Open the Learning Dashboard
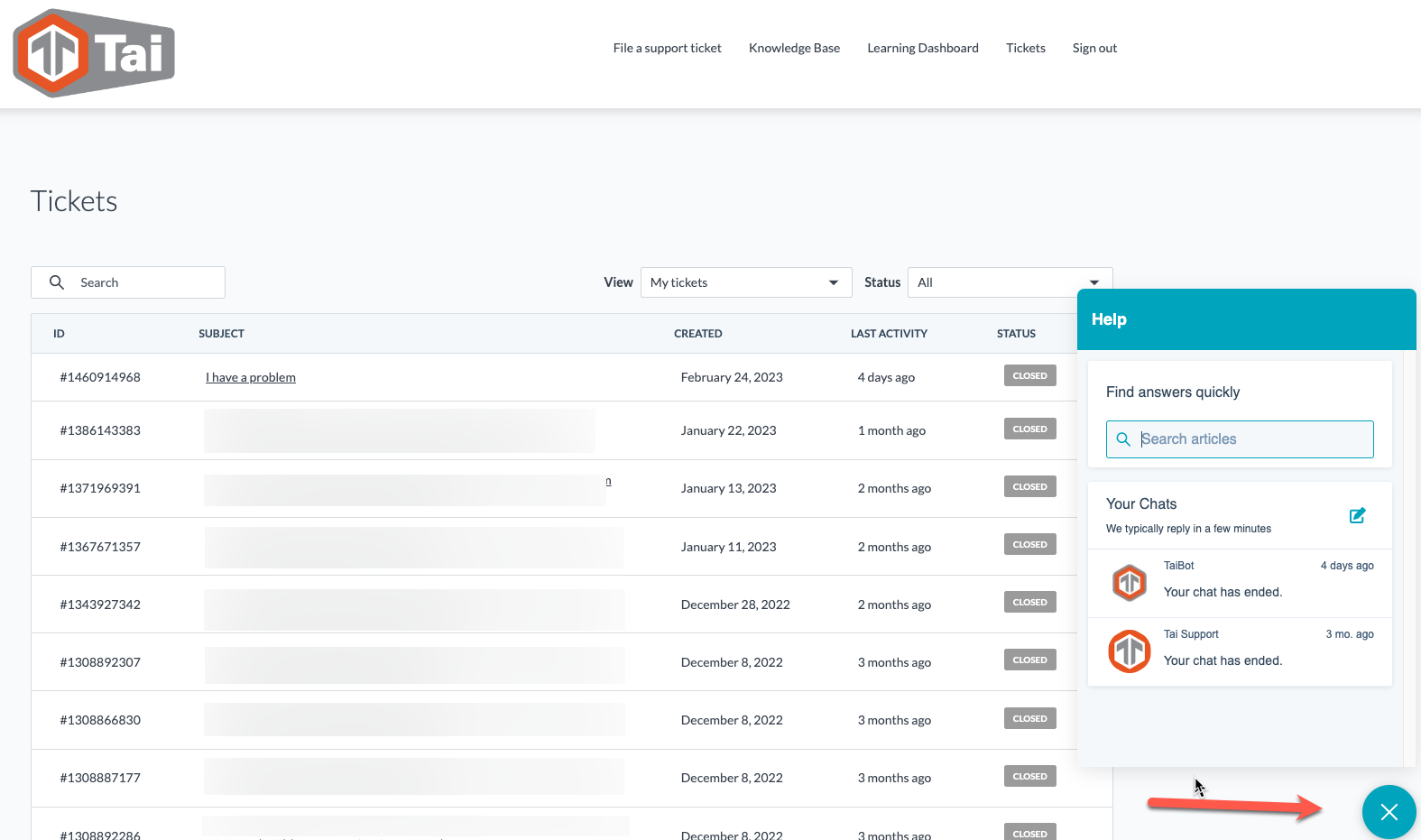The width and height of the screenshot is (1421, 840). [922, 48]
